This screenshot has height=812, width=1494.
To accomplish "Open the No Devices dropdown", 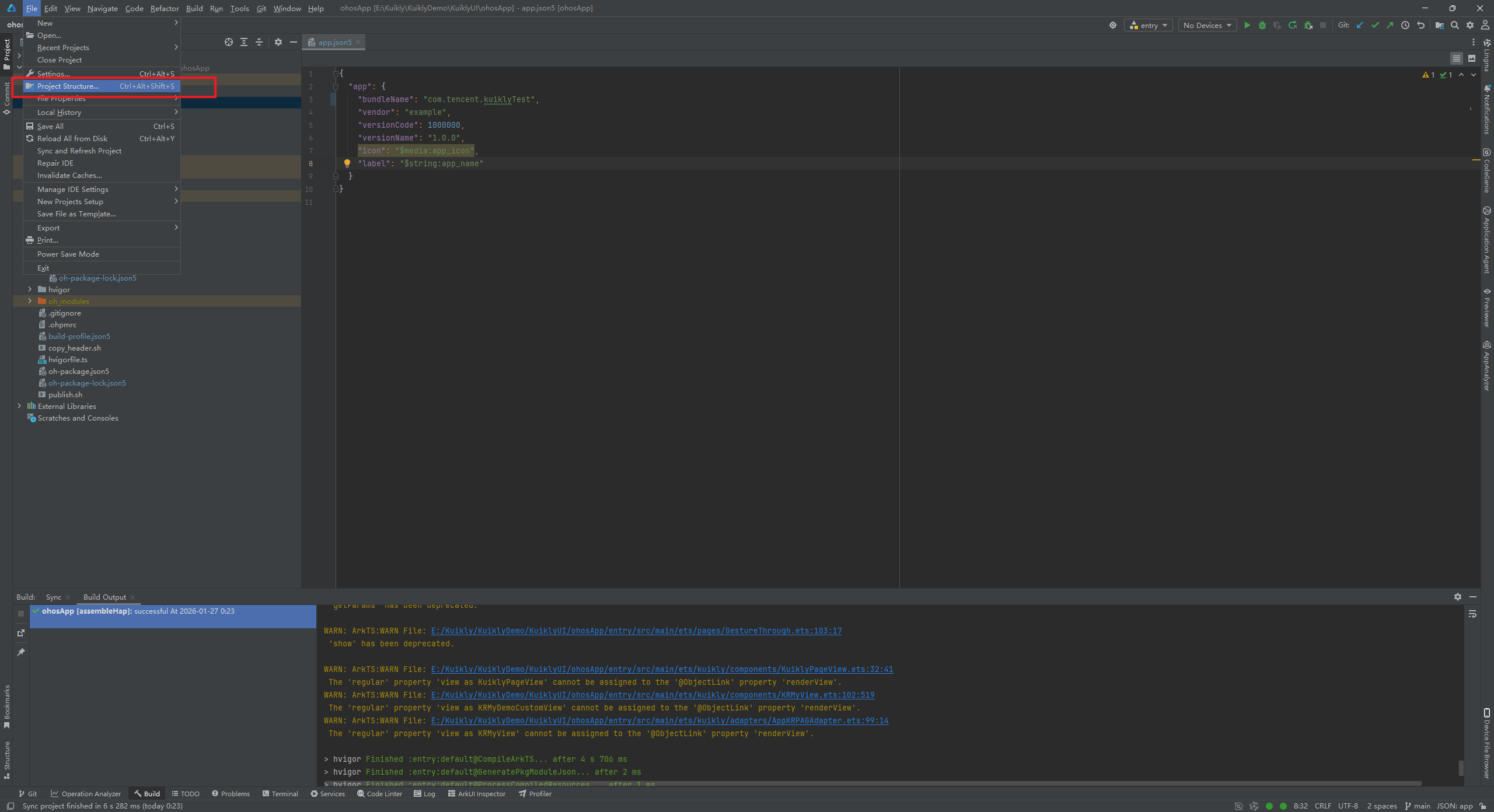I will click(1207, 25).
